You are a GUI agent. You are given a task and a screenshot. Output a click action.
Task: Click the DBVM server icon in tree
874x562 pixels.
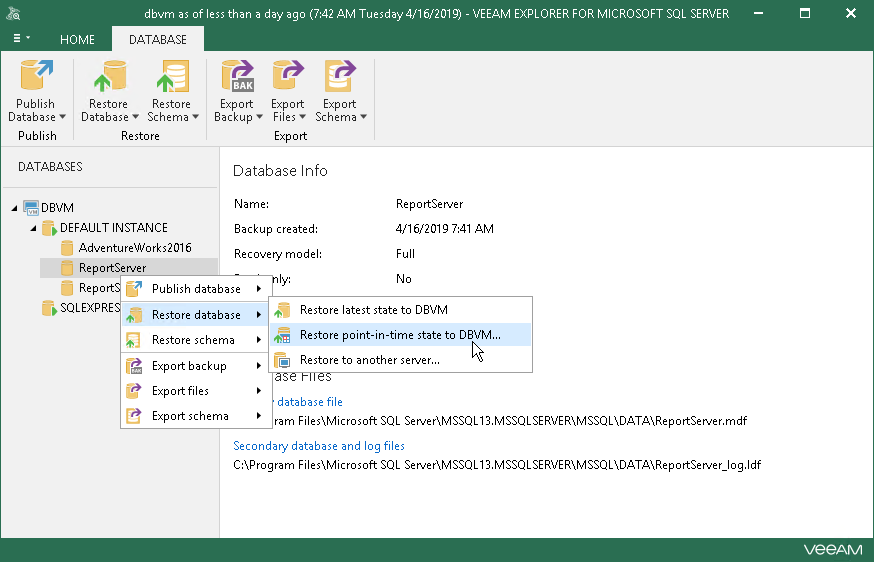pyautogui.click(x=31, y=208)
